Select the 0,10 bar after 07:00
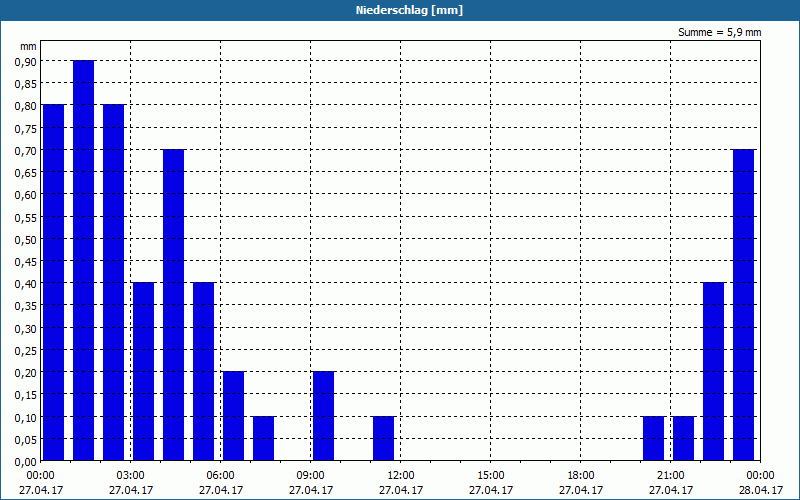 [264, 438]
